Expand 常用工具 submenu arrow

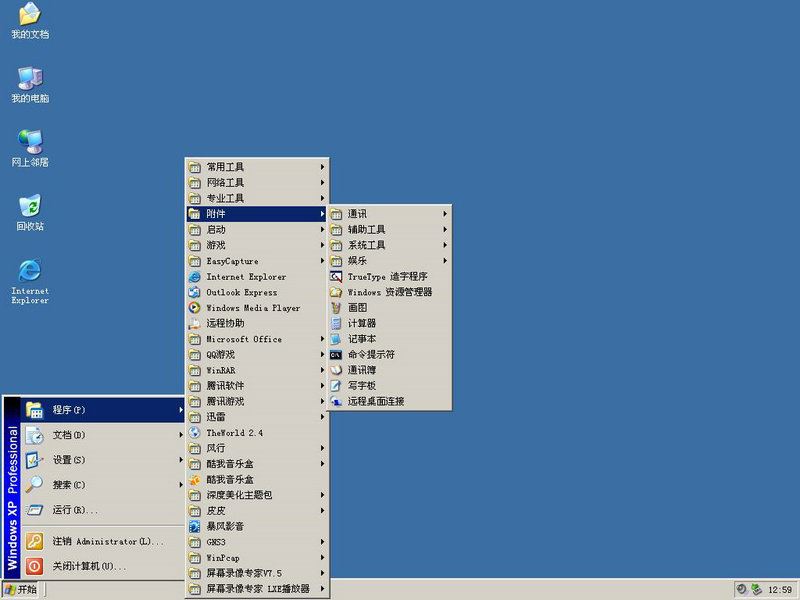[x=322, y=167]
